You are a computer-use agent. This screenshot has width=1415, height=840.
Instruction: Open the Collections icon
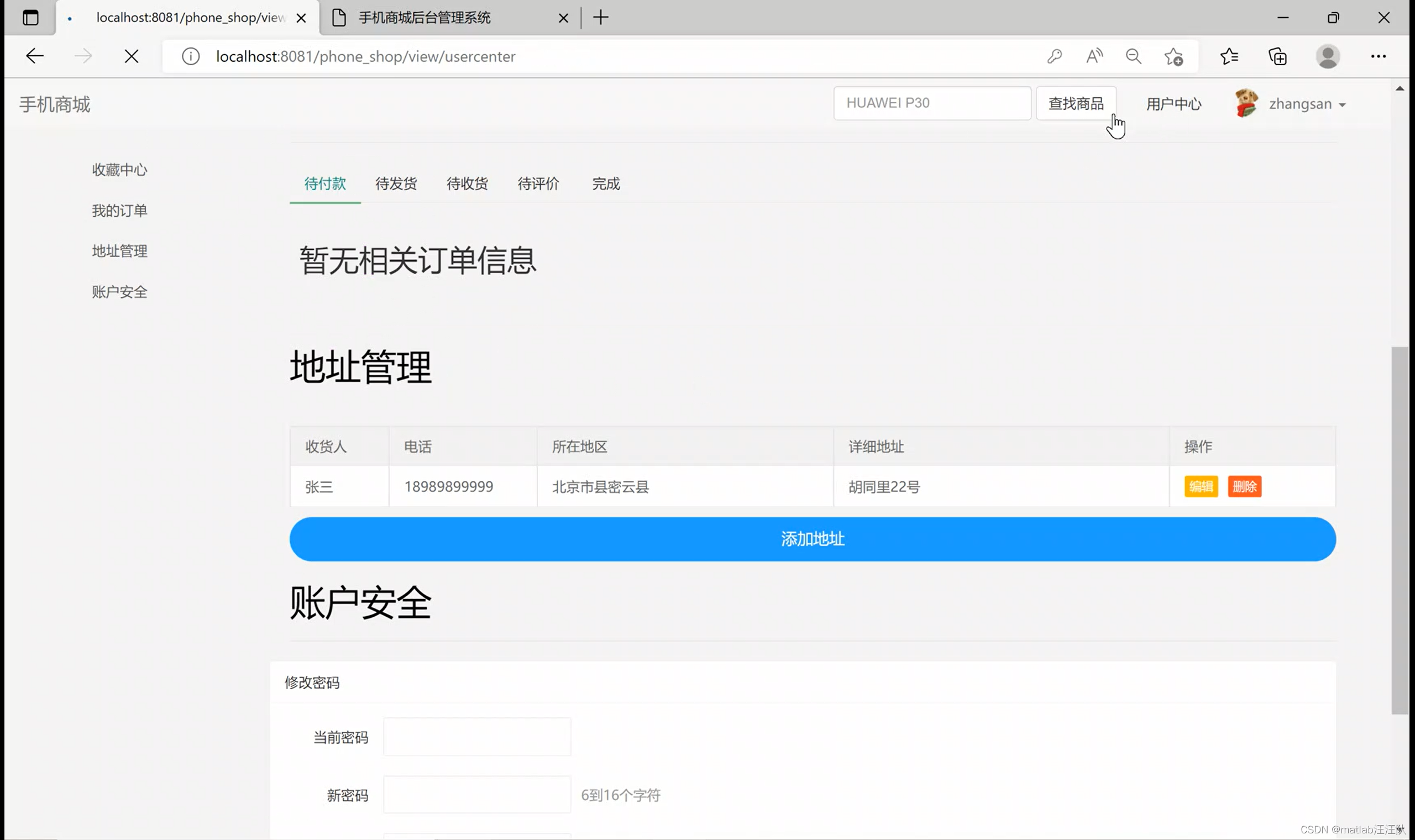(x=1277, y=56)
